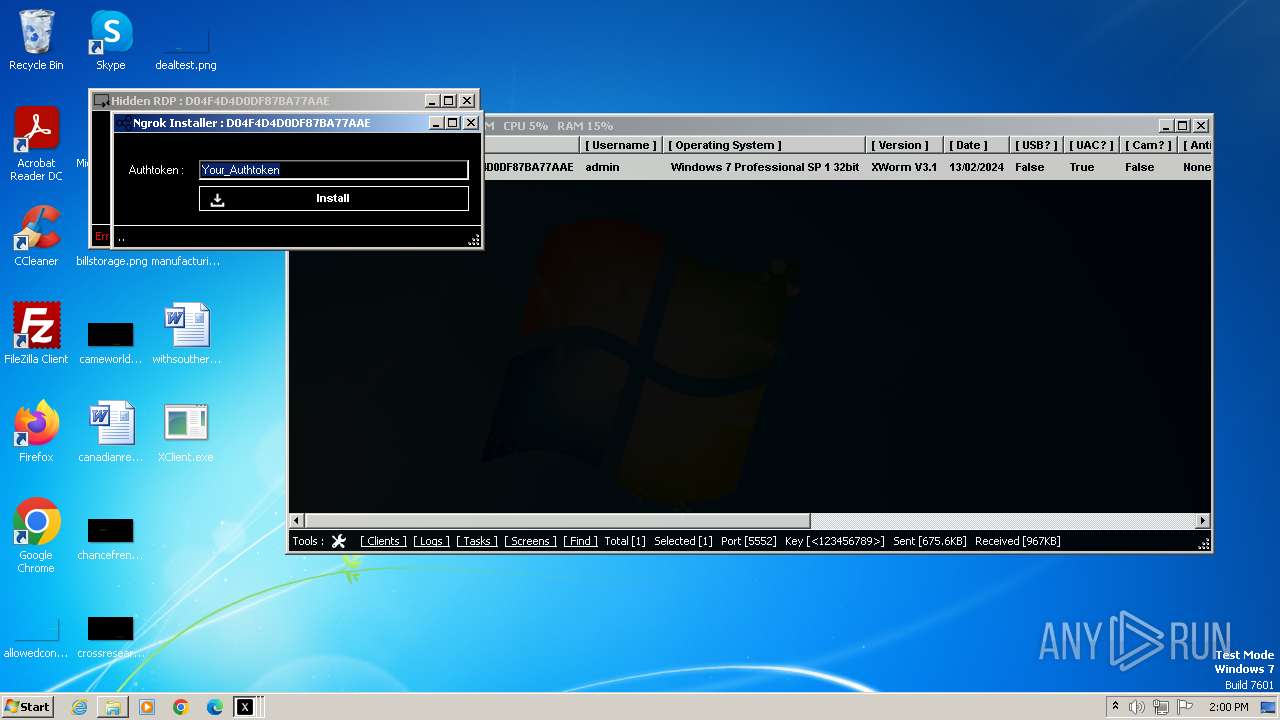1280x720 pixels.
Task: Select the canadianre... Word document icon
Action: point(111,432)
